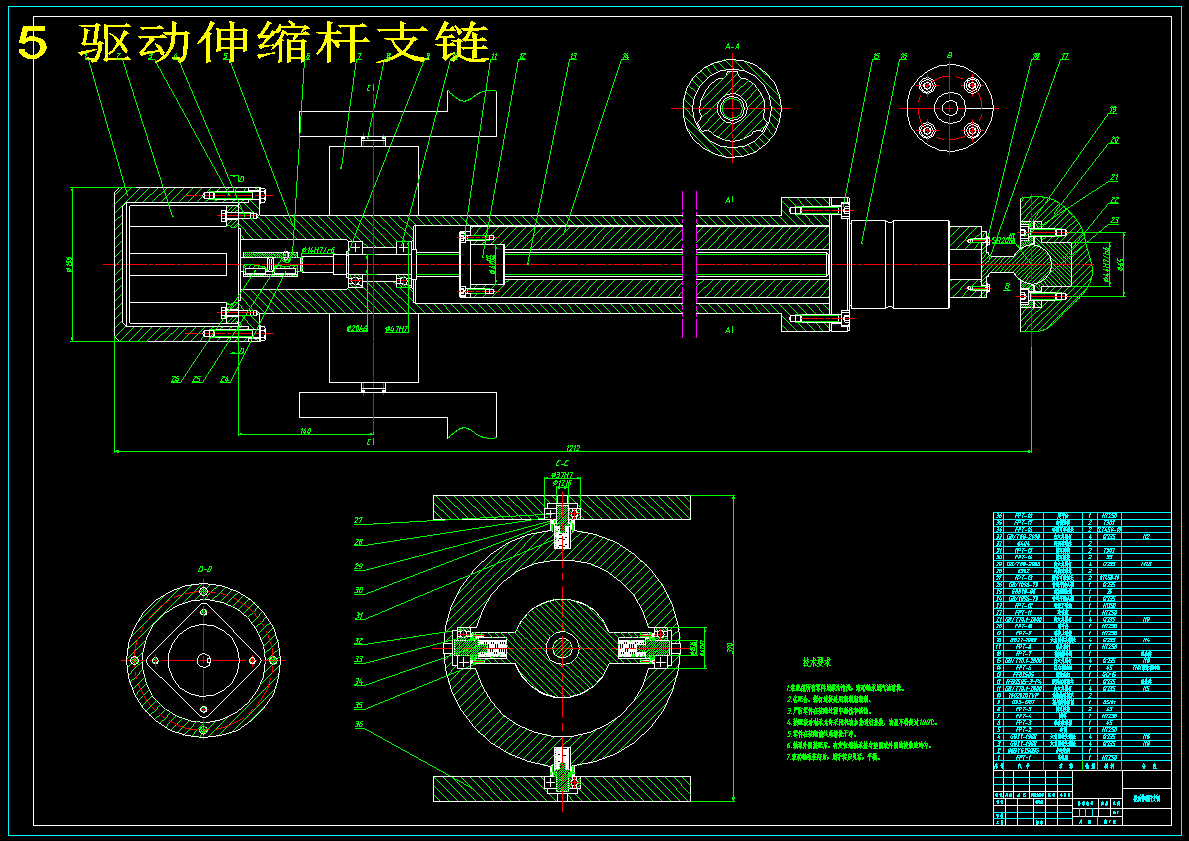Select part balloon number 27
The height and width of the screenshot is (841, 1189).
[x=358, y=521]
